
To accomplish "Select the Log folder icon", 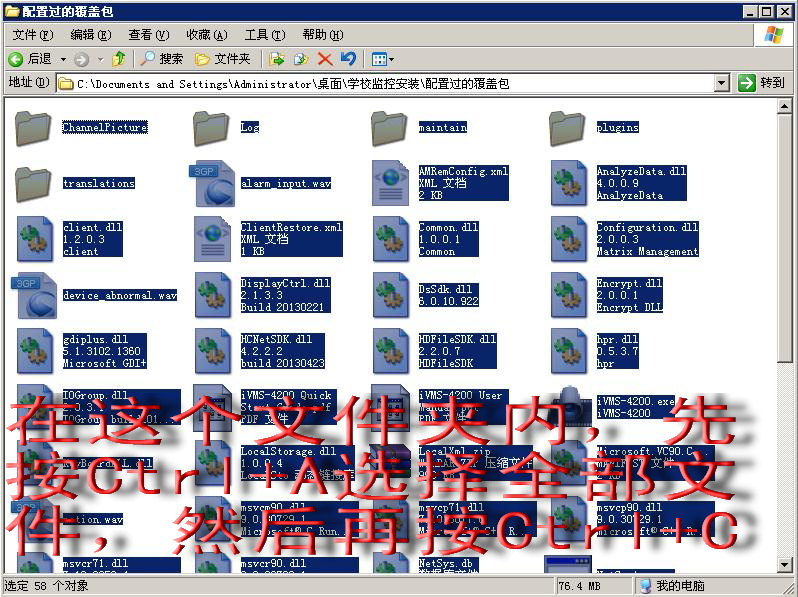I will pyautogui.click(x=211, y=128).
